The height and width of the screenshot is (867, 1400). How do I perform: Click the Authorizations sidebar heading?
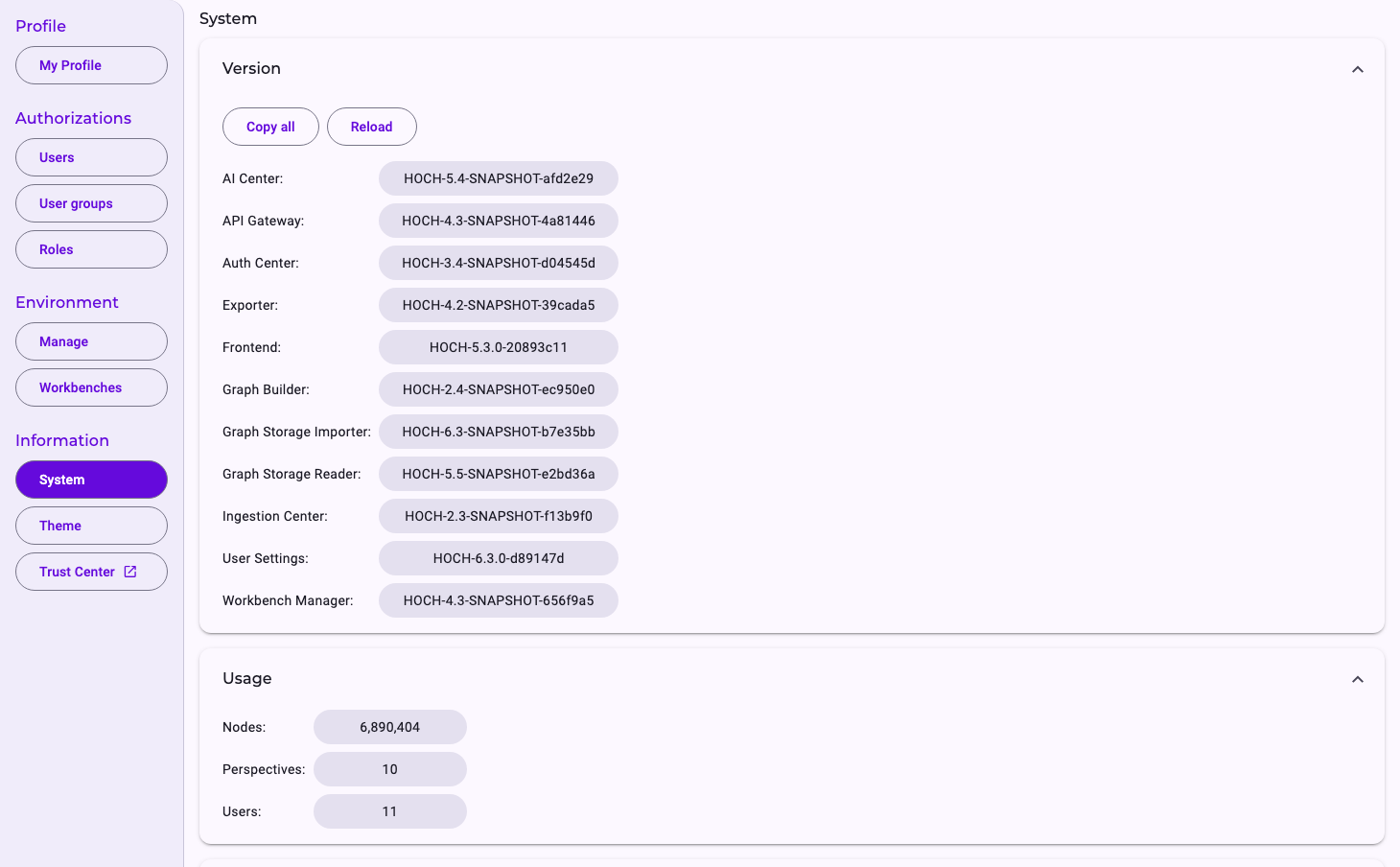pos(73,118)
